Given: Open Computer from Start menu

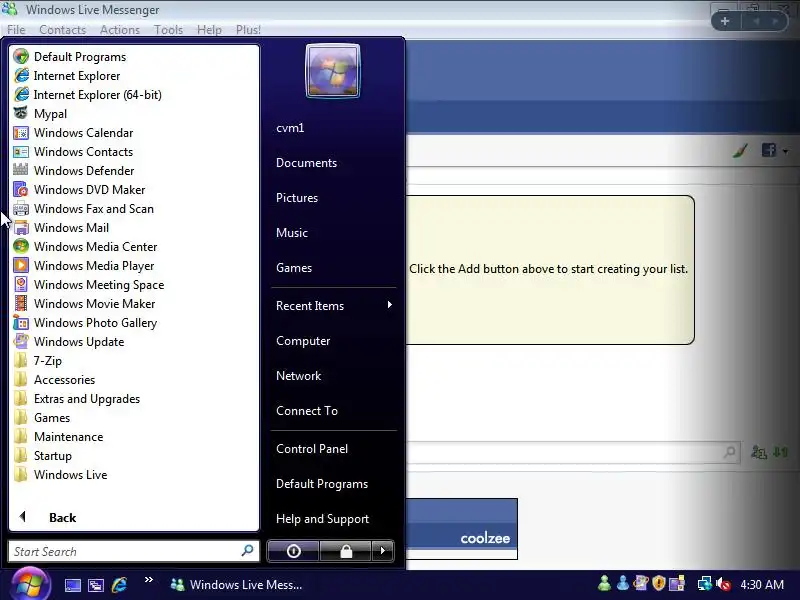Looking at the screenshot, I should 303,340.
